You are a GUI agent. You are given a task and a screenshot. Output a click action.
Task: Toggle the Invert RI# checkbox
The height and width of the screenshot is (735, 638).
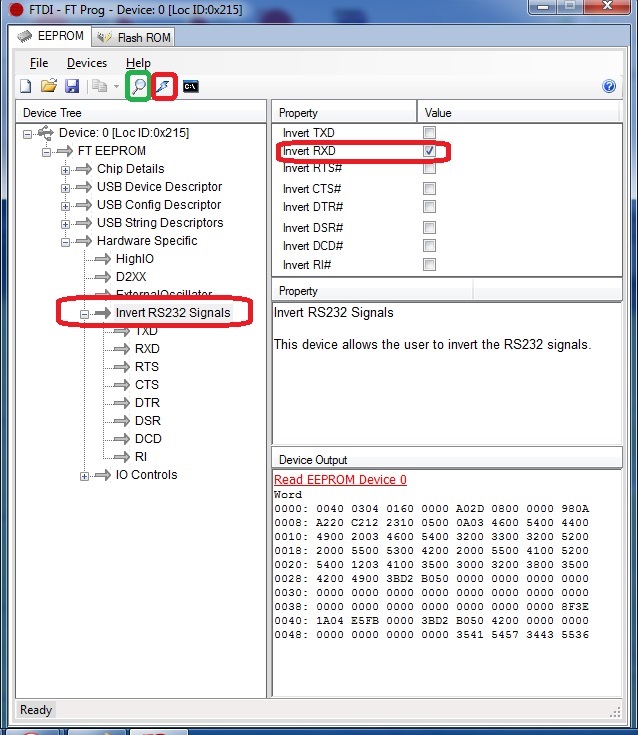point(429,264)
